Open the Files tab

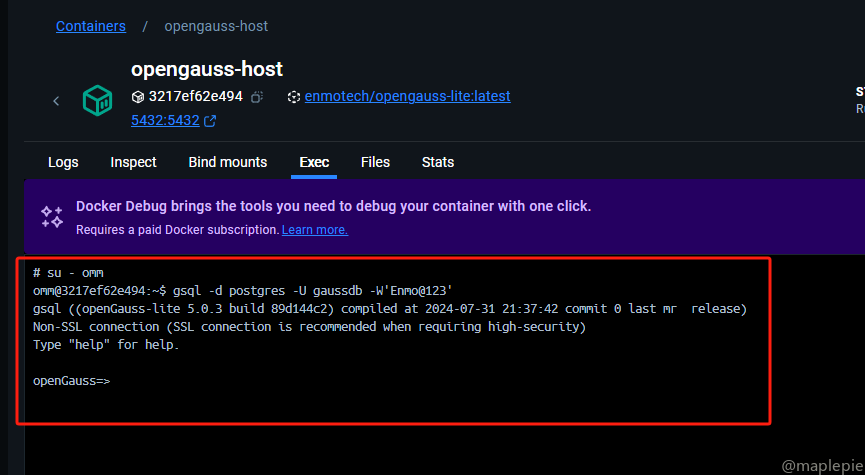point(376,162)
